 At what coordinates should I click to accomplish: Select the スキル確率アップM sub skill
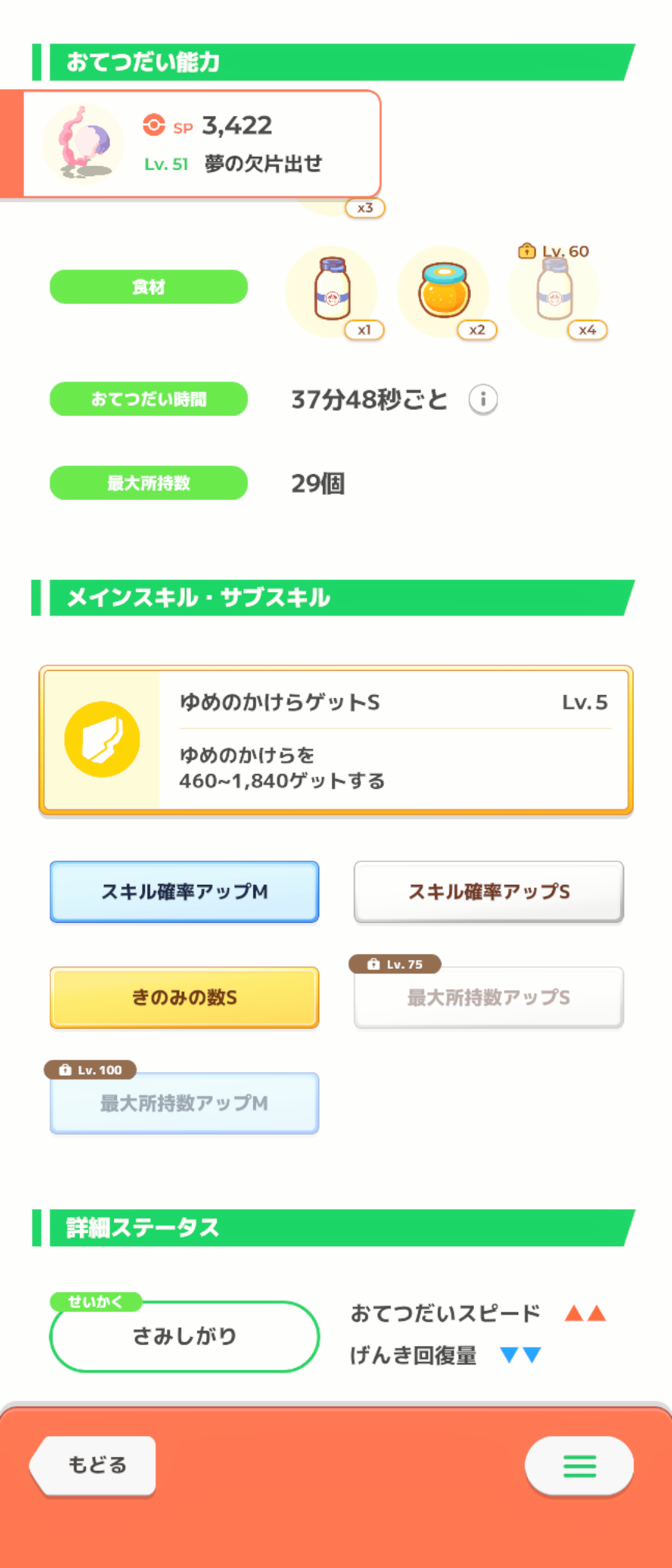tap(185, 892)
